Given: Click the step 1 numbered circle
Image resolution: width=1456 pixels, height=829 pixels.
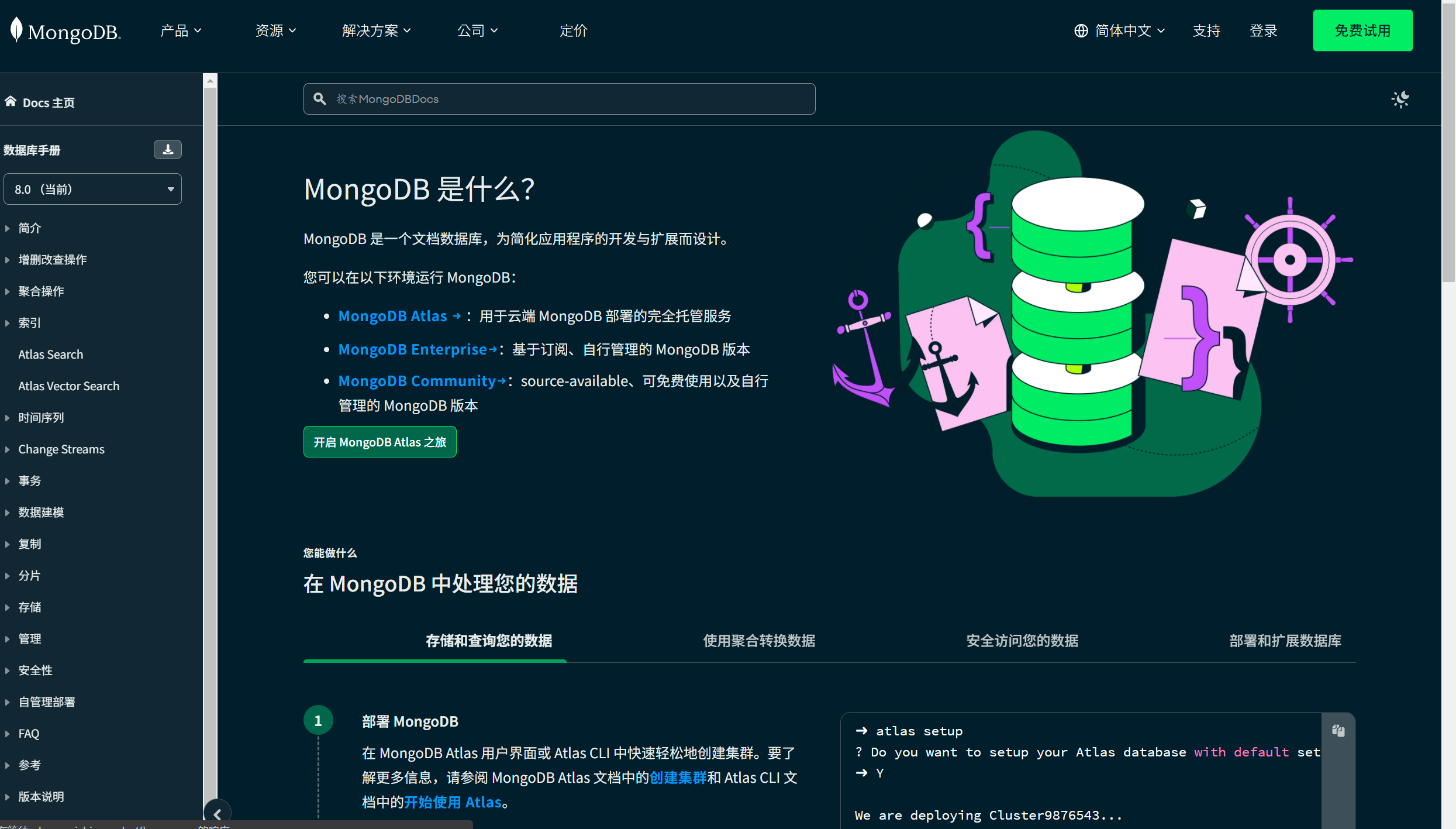Looking at the screenshot, I should 318,720.
